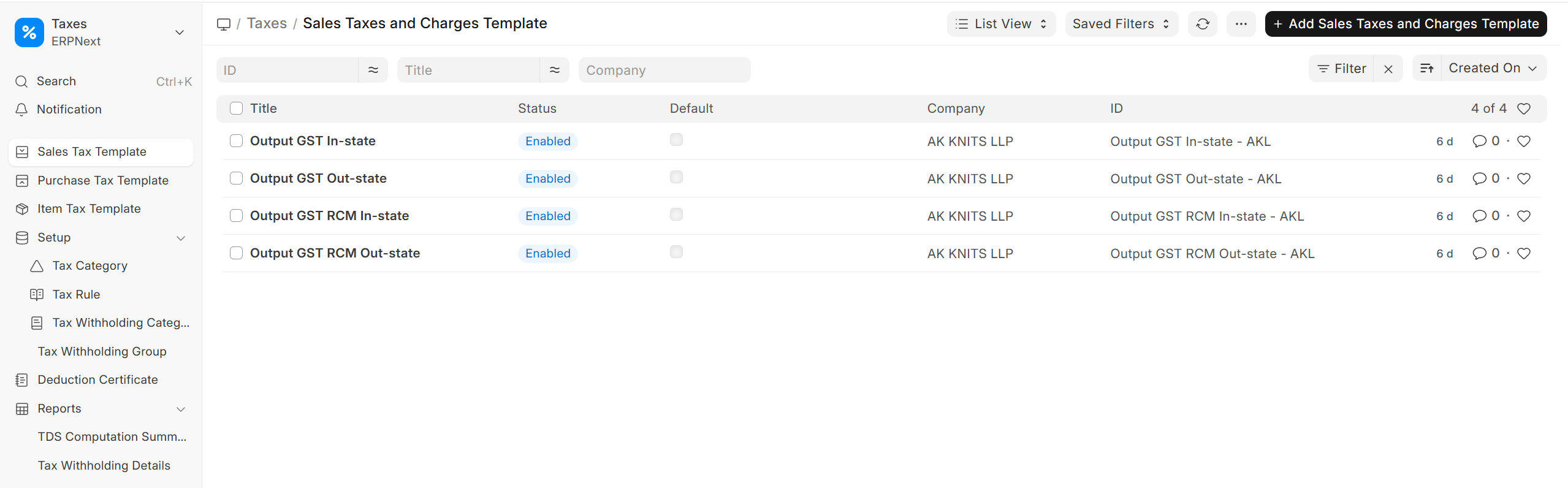Collapse the Setup sidebar section
1568x488 pixels.
(181, 238)
